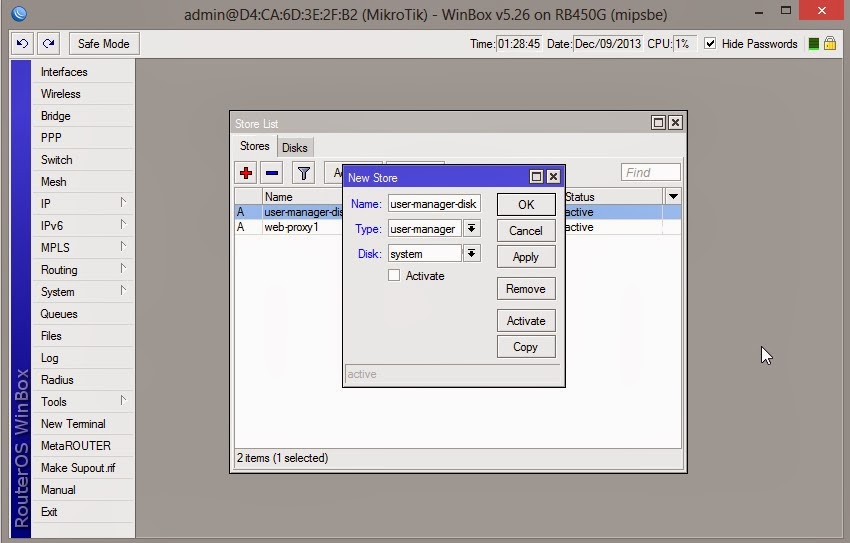Click the Time value 01:28:45
Screen dimensions: 850x543
pyautogui.click(x=519, y=44)
